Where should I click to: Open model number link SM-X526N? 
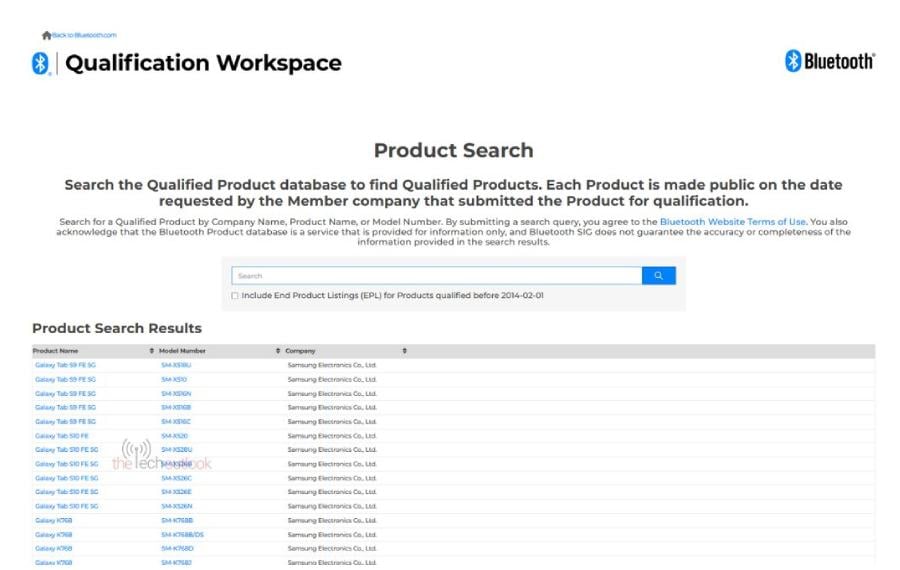click(177, 506)
